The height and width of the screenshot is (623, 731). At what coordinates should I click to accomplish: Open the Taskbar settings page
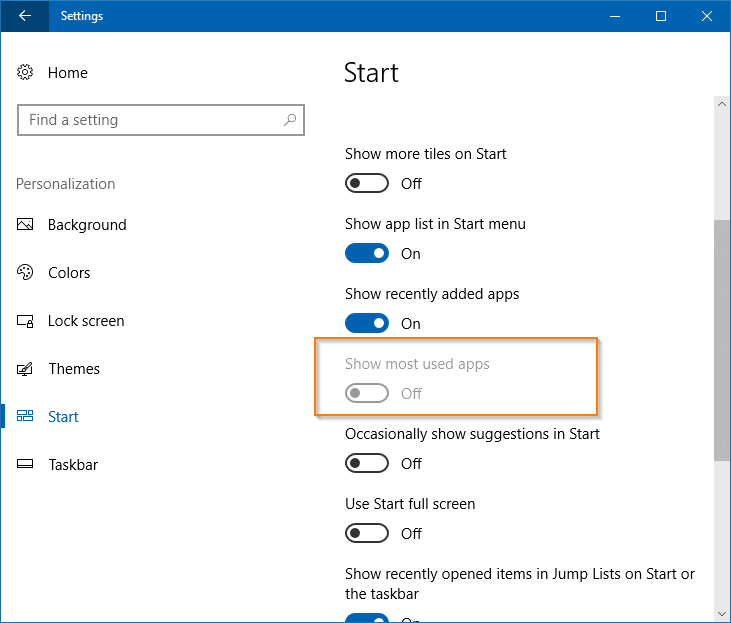74,464
